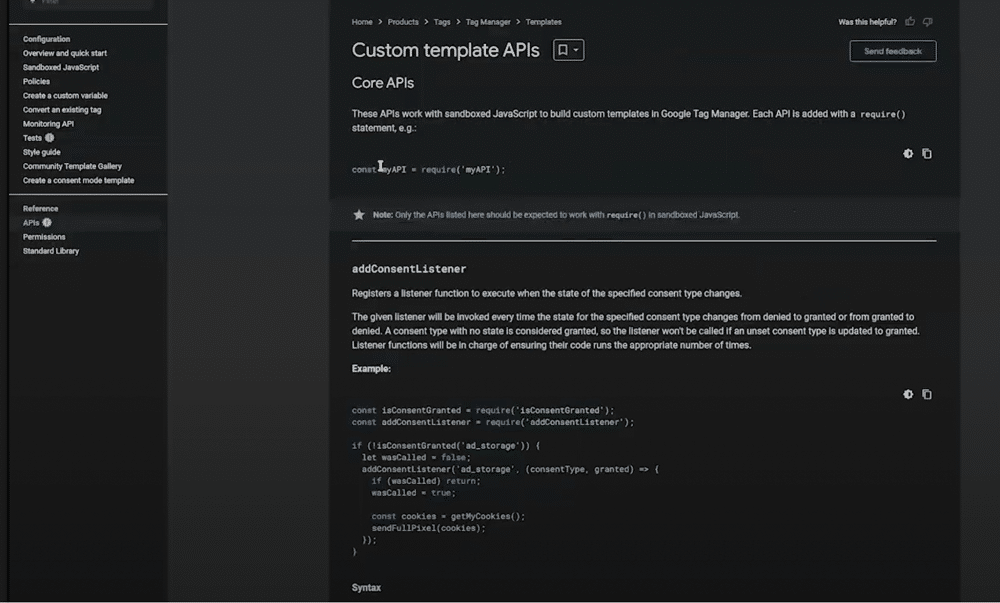Open the Tests sidebar page
Viewport: 1000px width, 603px height.
(x=32, y=138)
